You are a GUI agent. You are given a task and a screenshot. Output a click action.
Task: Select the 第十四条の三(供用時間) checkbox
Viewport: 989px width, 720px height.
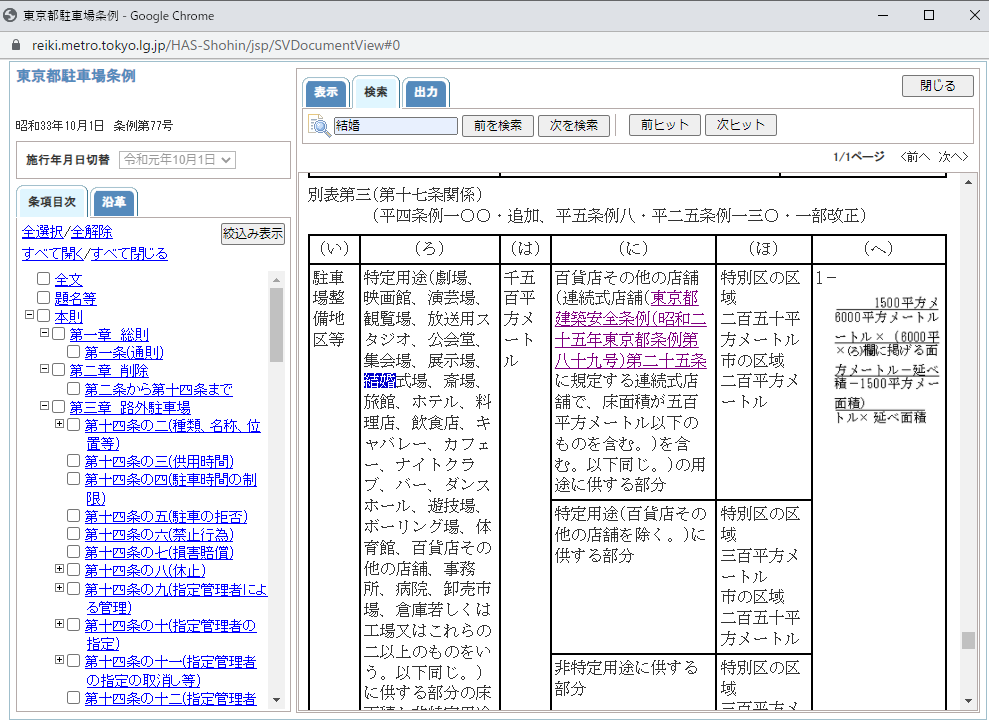click(74, 461)
